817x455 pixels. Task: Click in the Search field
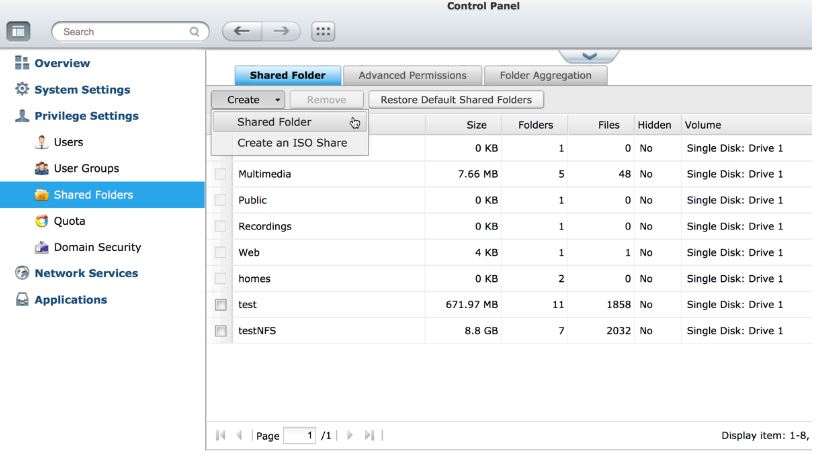tap(130, 32)
